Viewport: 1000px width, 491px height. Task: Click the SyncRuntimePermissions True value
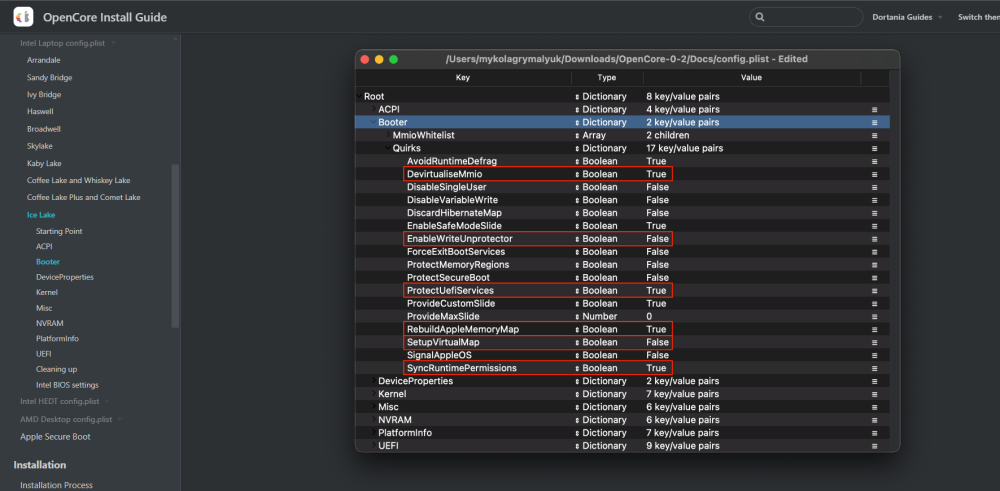[x=656, y=368]
